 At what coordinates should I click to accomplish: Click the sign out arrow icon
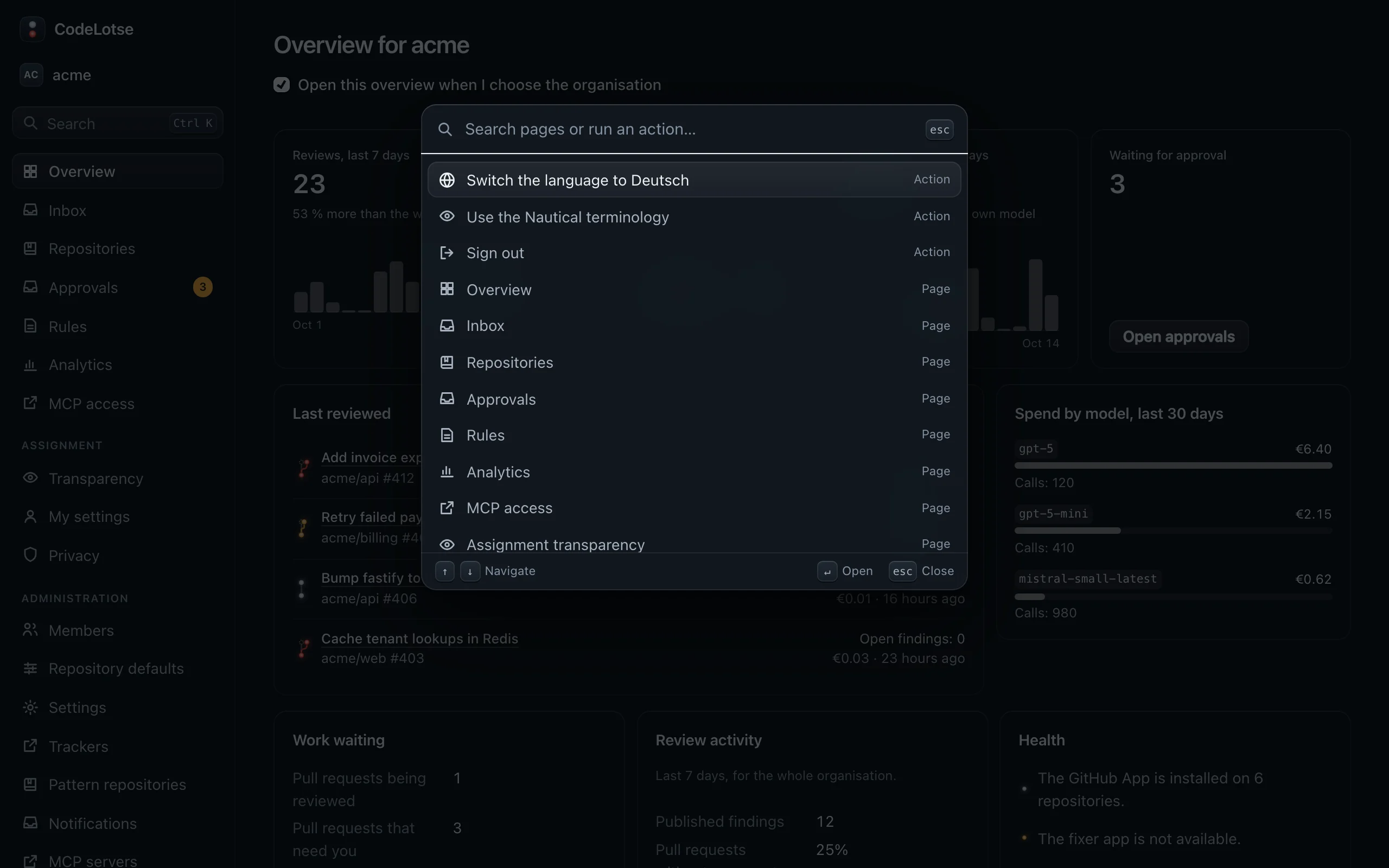coord(447,253)
